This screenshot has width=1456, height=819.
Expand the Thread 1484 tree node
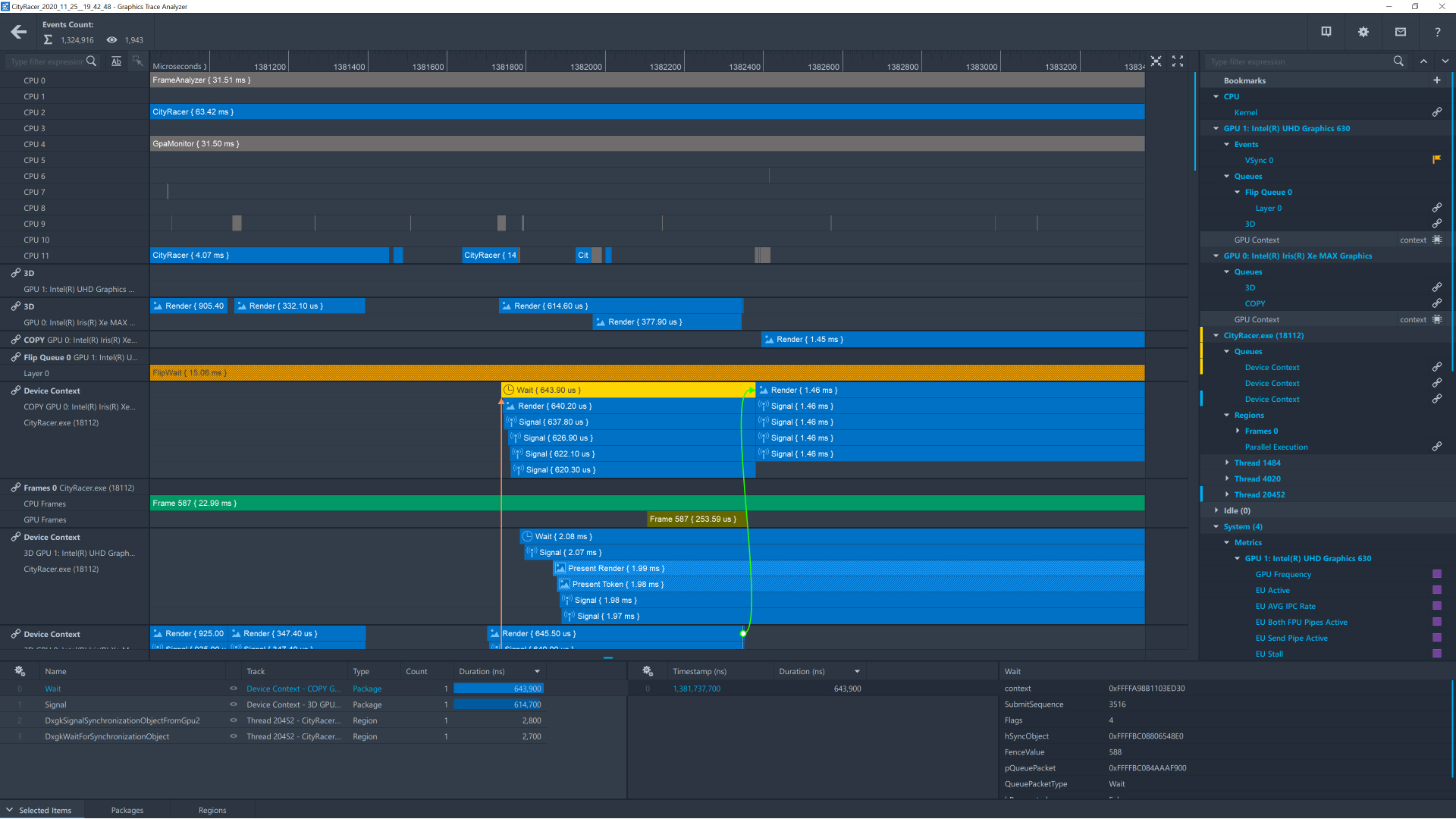click(x=1227, y=463)
